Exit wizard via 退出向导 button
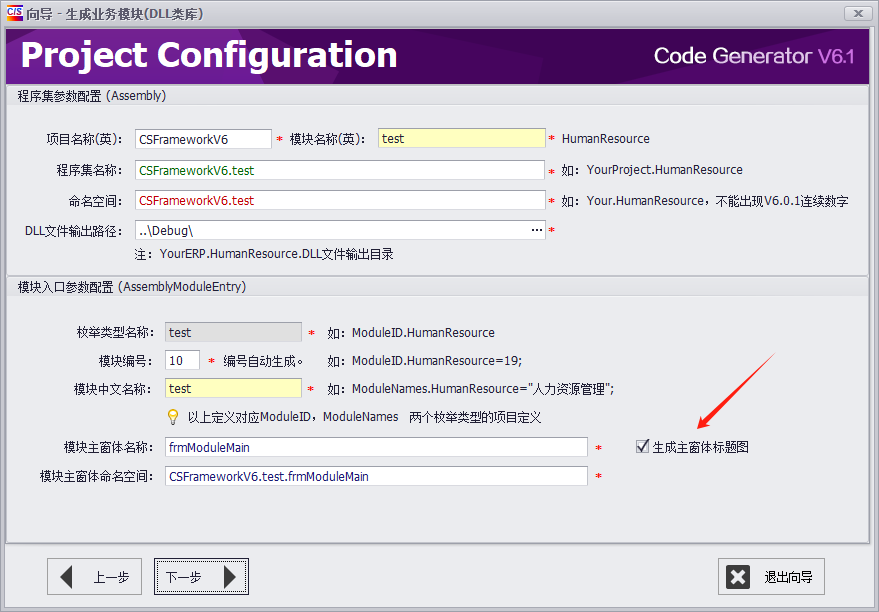The height and width of the screenshot is (612, 879). click(x=771, y=577)
